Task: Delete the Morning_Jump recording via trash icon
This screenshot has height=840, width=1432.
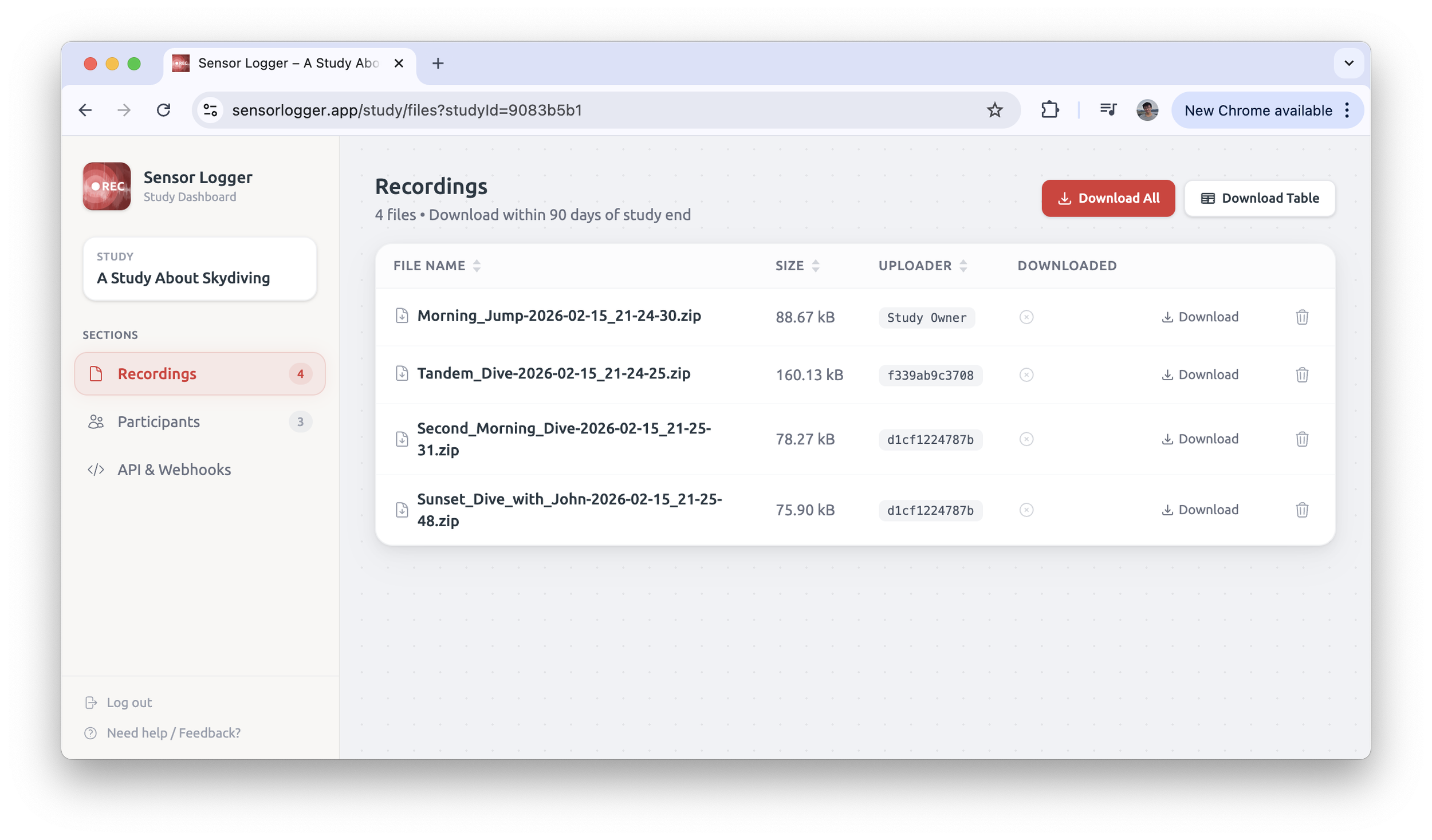Action: (x=1301, y=317)
